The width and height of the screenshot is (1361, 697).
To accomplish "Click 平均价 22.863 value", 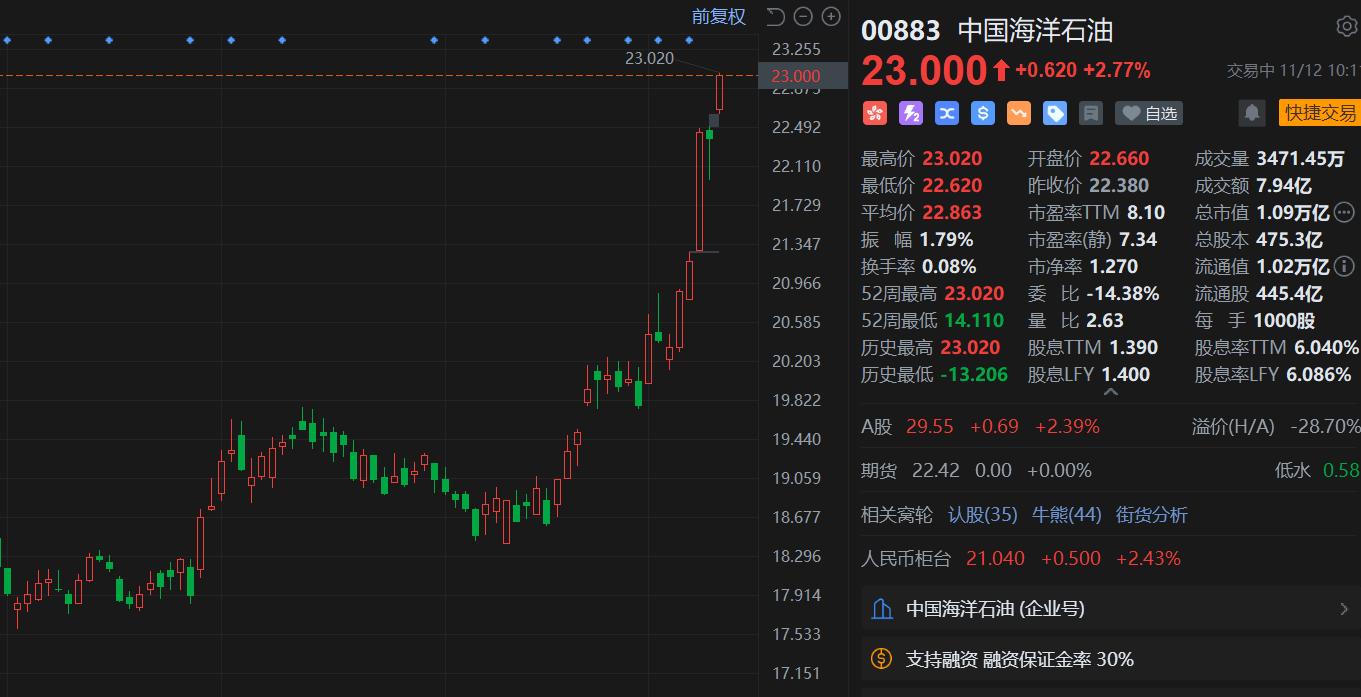I will (x=952, y=212).
